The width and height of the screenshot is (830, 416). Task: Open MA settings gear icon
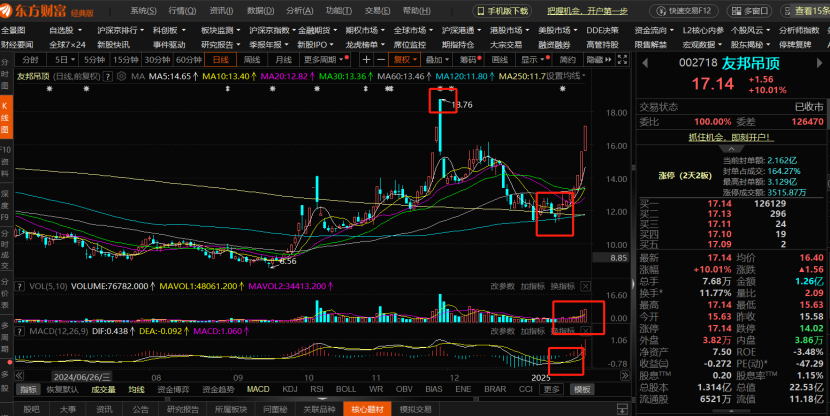pos(121,76)
